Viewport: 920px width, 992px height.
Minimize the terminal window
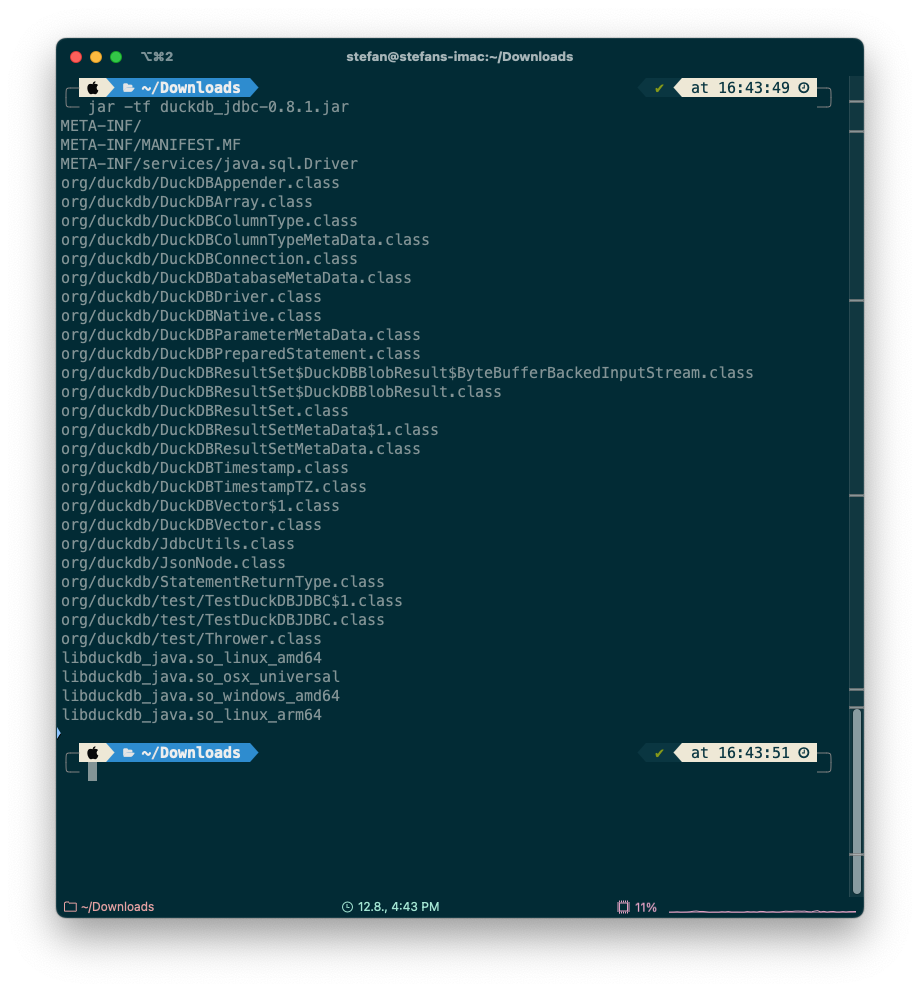click(96, 57)
